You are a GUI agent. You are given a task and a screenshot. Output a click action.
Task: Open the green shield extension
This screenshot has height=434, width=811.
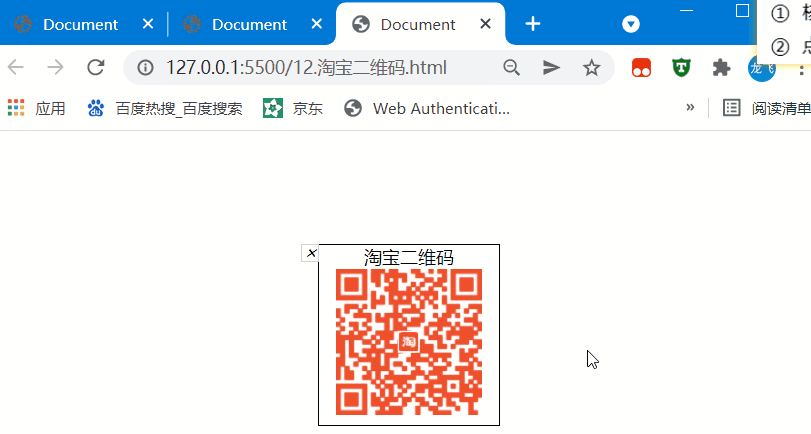click(x=681, y=68)
